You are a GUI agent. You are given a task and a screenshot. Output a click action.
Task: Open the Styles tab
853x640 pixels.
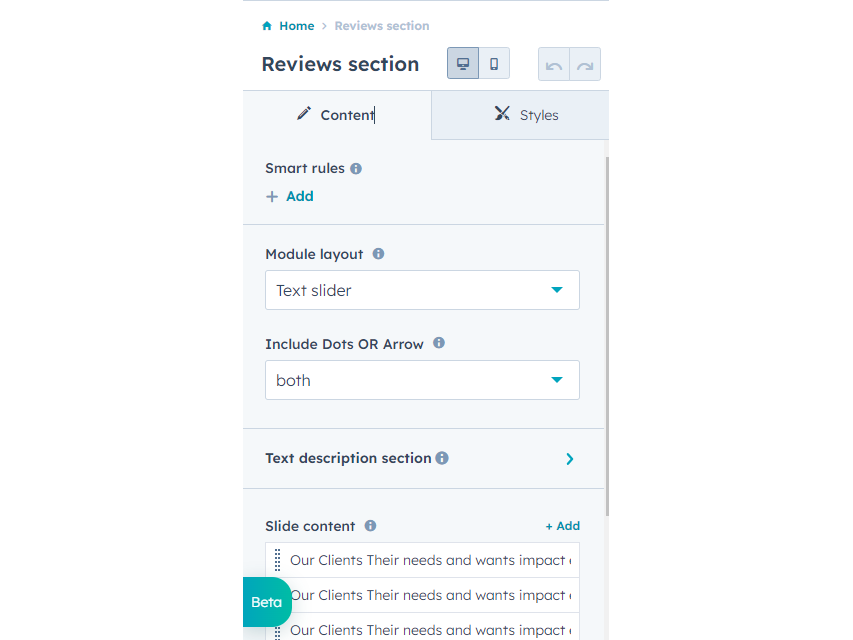526,115
